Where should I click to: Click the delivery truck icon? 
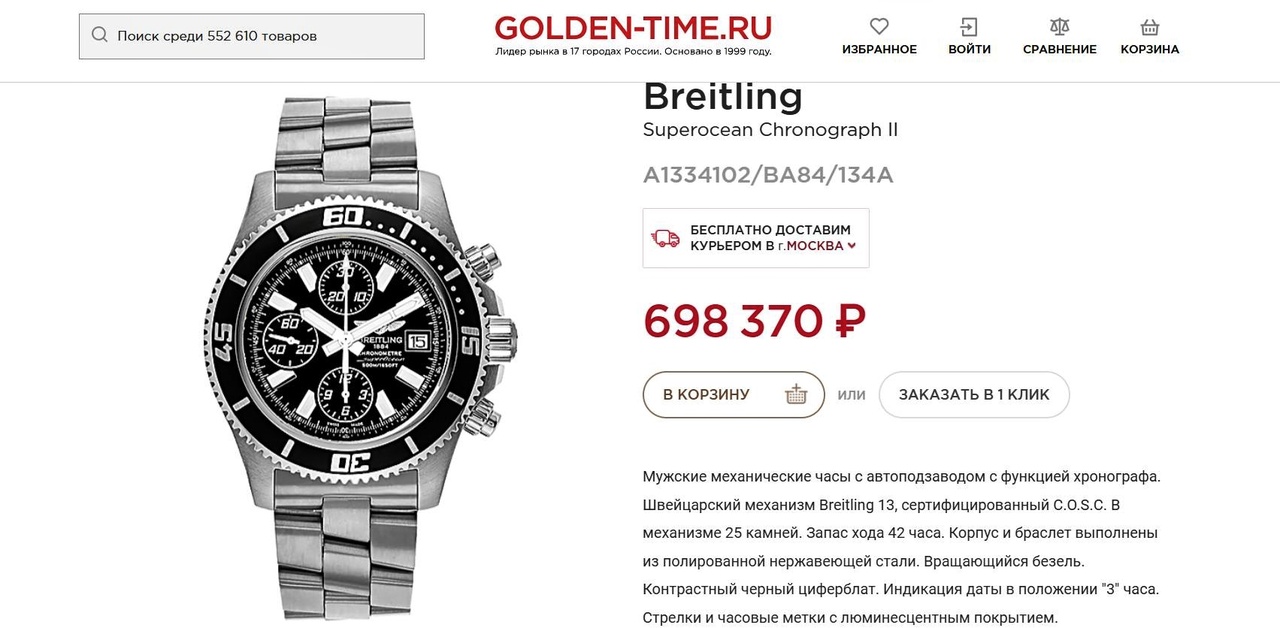pos(665,238)
